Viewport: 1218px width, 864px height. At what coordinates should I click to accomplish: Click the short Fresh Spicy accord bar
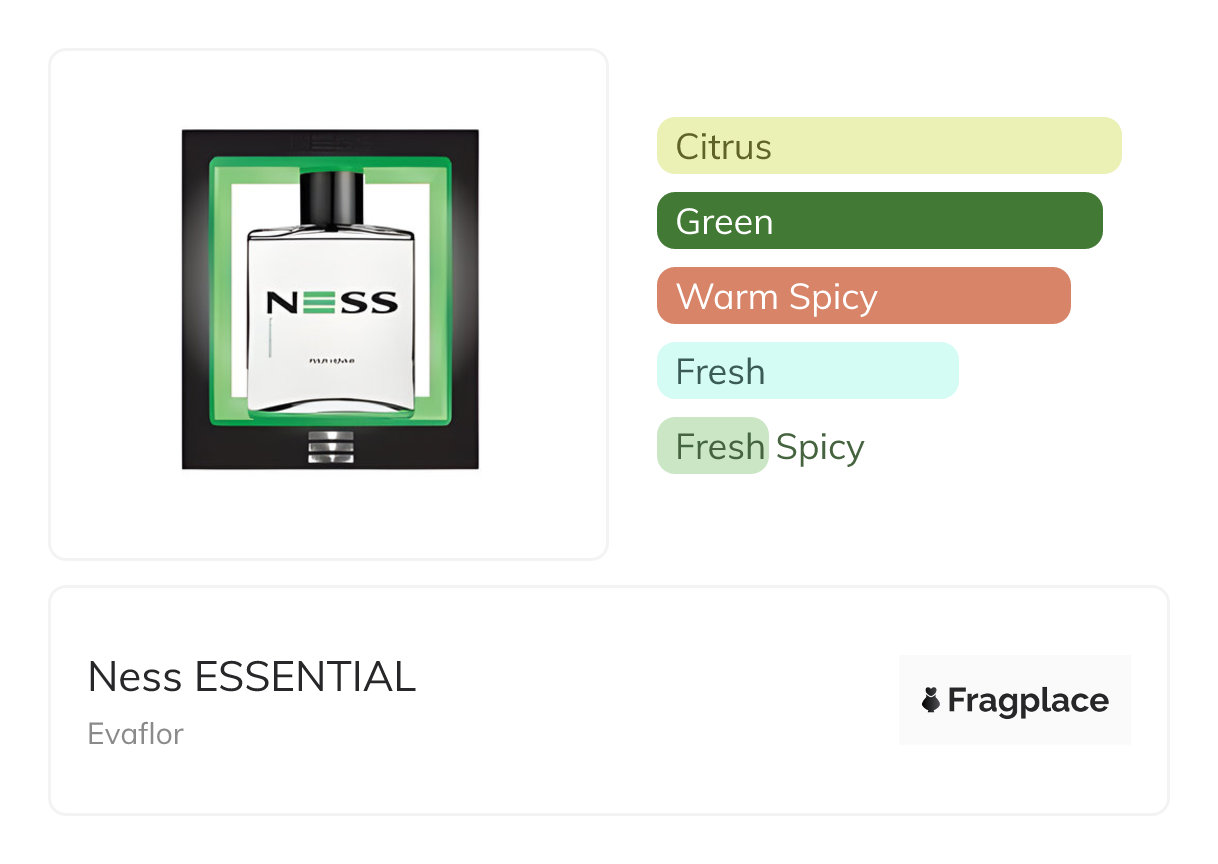point(712,446)
